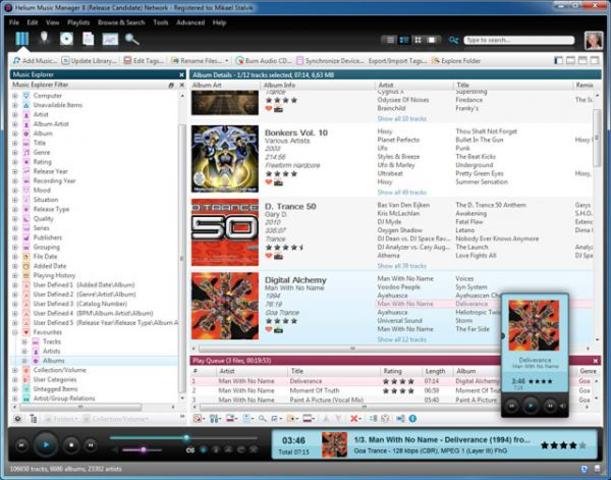Click the camera icon under D. Trance 50
The width and height of the screenshot is (611, 480).
278,256
